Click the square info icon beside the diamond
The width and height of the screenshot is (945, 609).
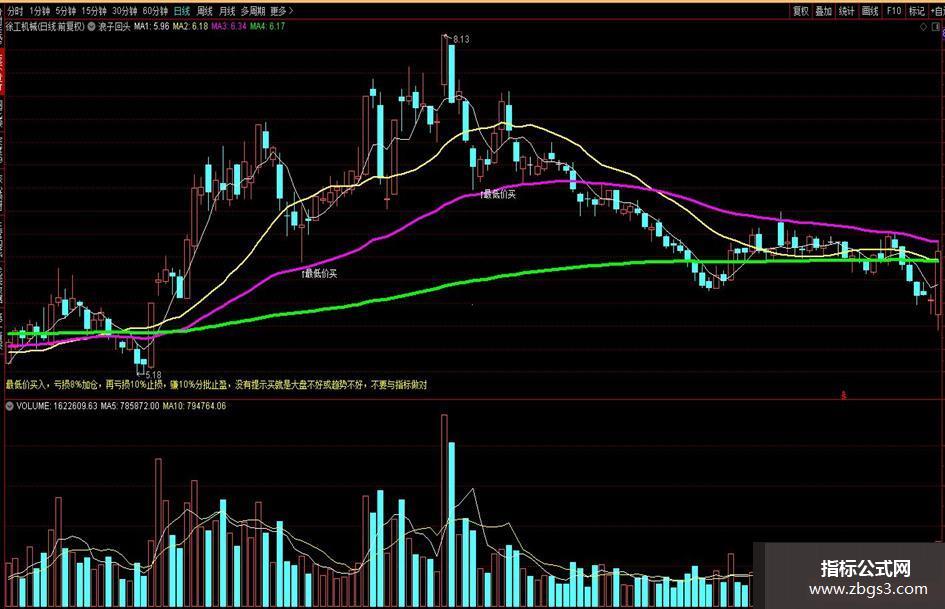pos(937,27)
